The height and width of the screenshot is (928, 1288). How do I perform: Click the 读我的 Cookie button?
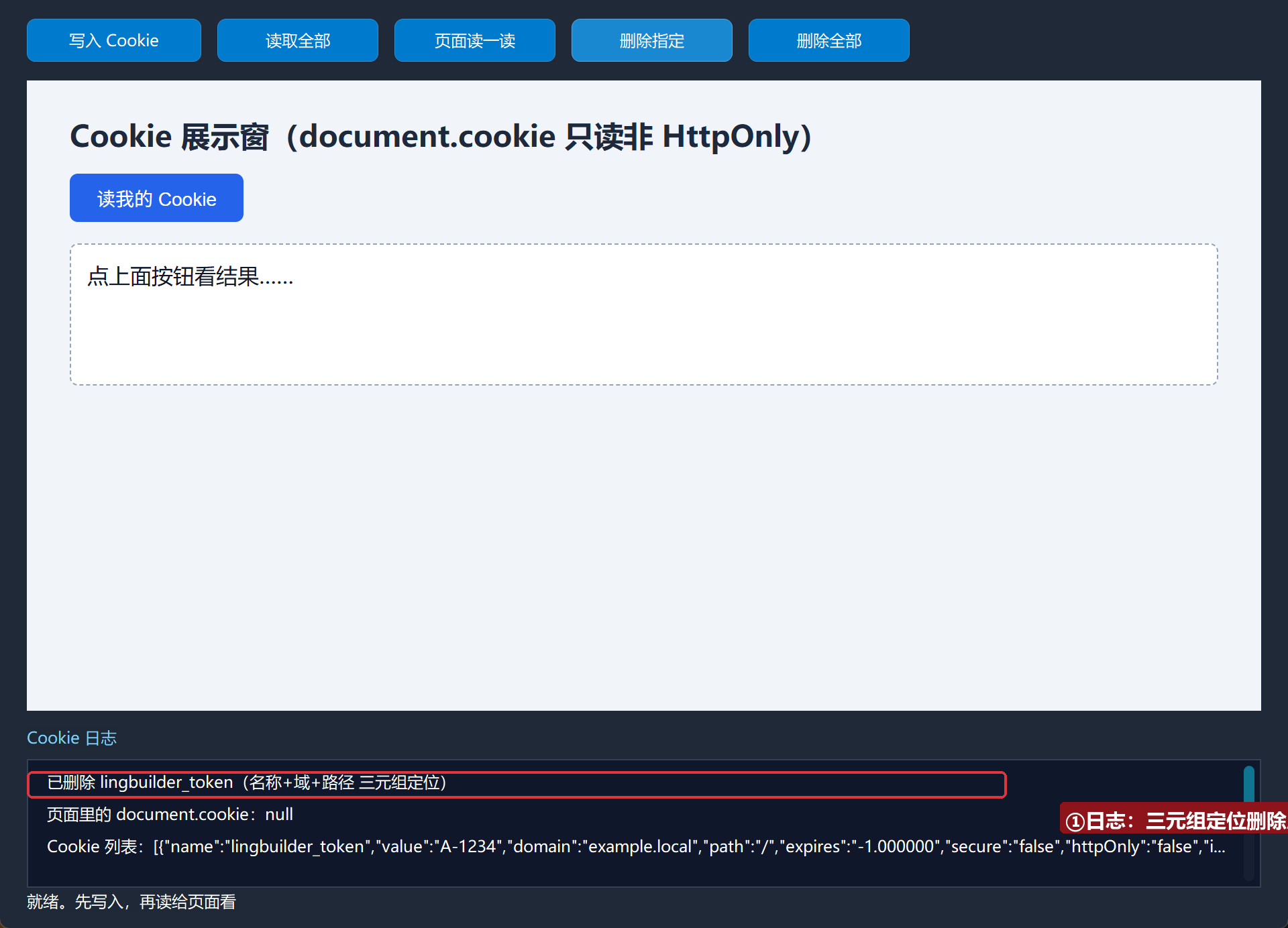[x=156, y=198]
